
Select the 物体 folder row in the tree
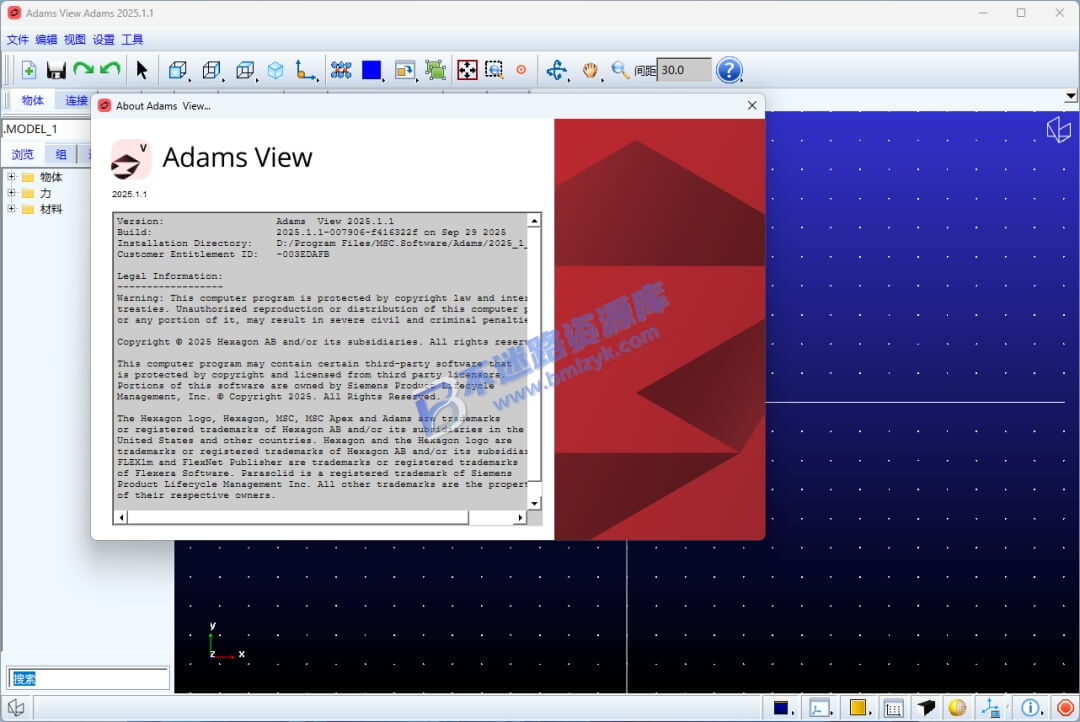42,177
